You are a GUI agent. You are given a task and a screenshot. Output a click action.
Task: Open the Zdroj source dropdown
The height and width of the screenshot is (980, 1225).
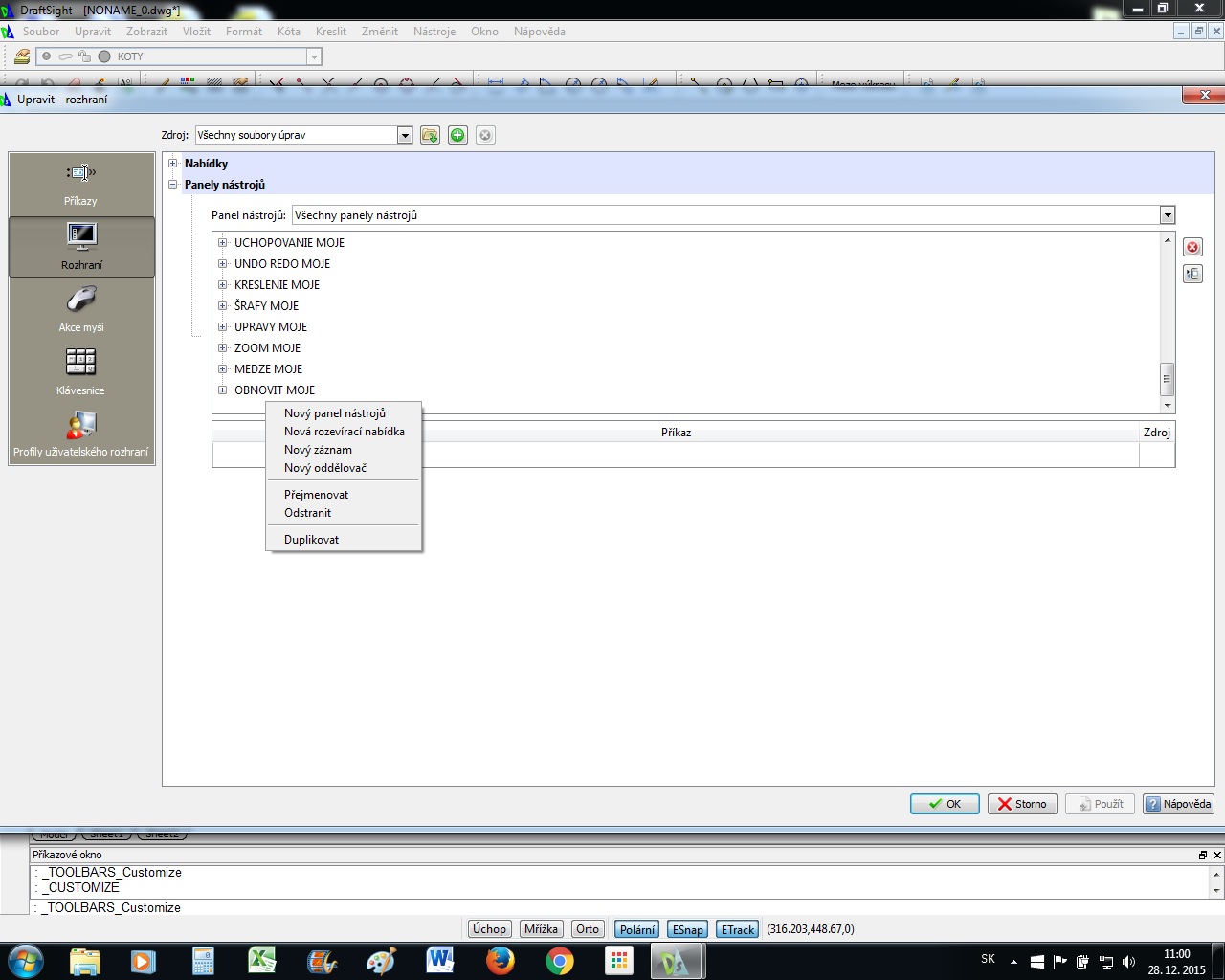pos(405,135)
